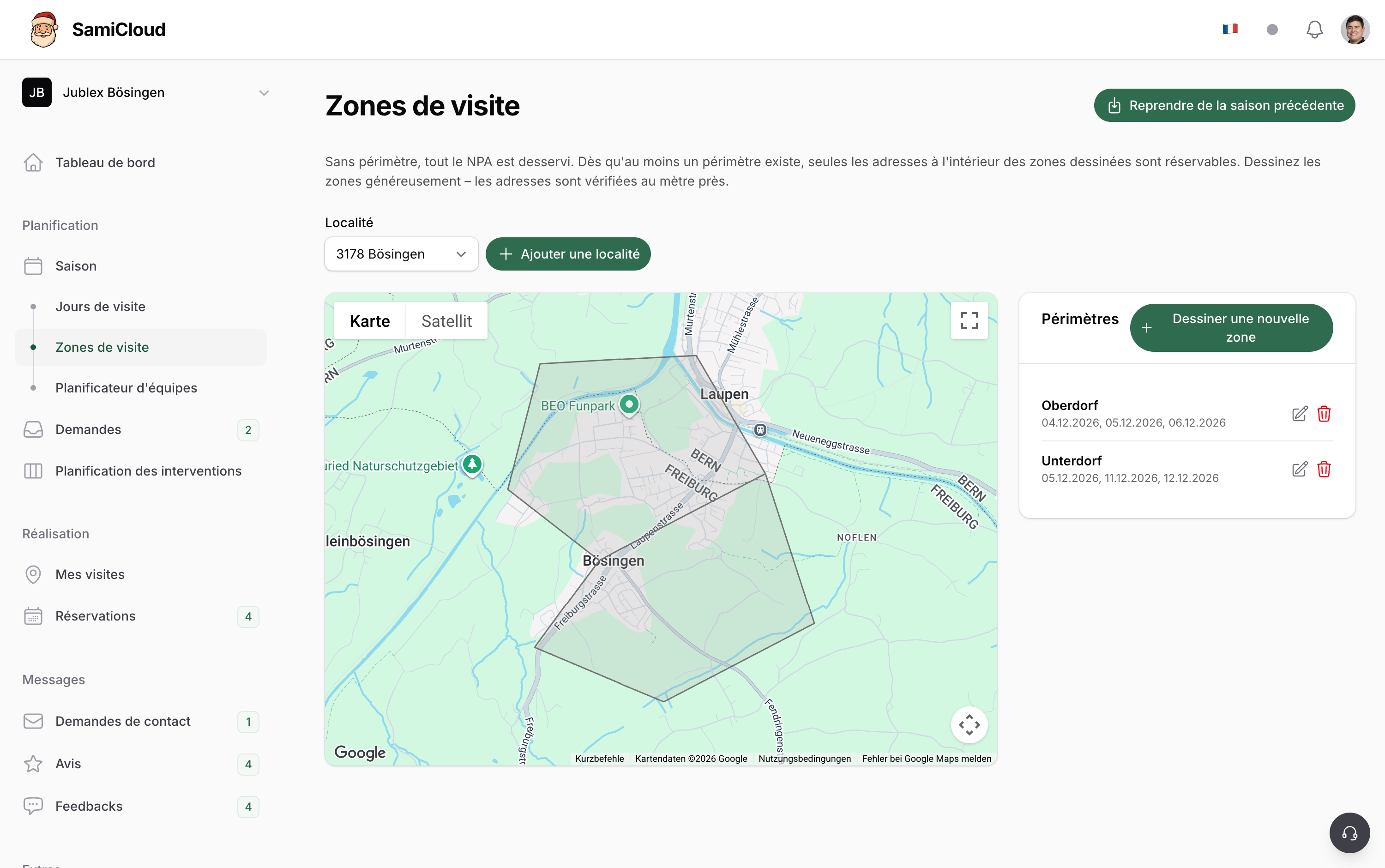Open the notifications bell

pos(1314,29)
